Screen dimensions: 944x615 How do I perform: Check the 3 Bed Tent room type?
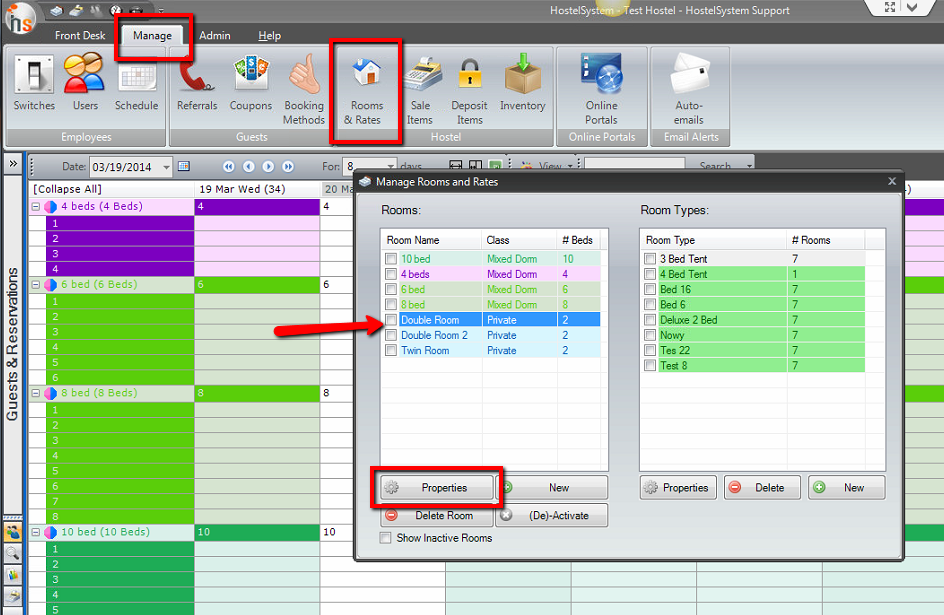650,259
